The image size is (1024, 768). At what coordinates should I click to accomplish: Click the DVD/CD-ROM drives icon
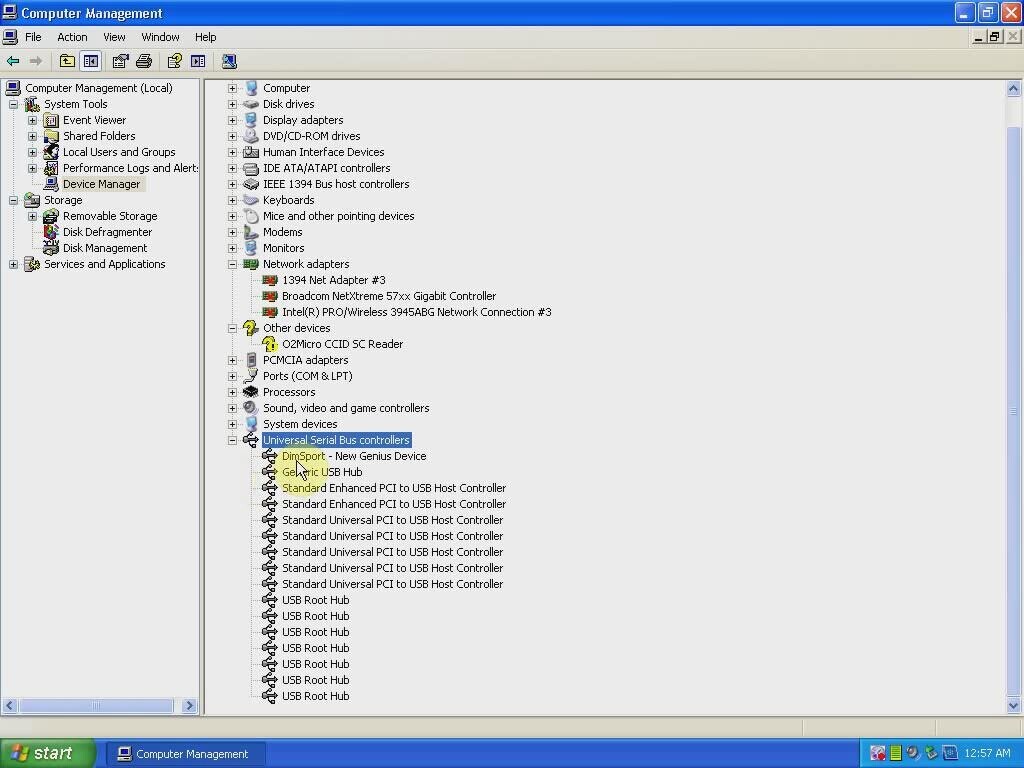[250, 136]
